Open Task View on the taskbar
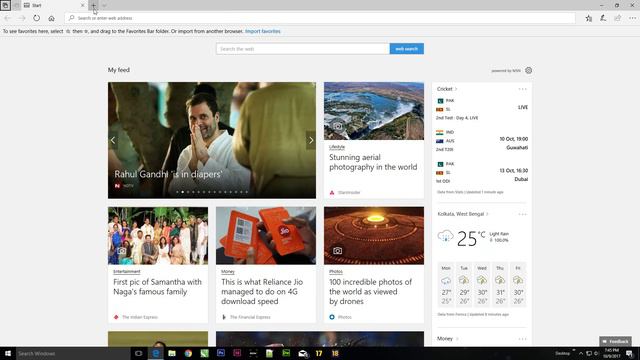Viewport: 640px width, 360px height. point(138,353)
